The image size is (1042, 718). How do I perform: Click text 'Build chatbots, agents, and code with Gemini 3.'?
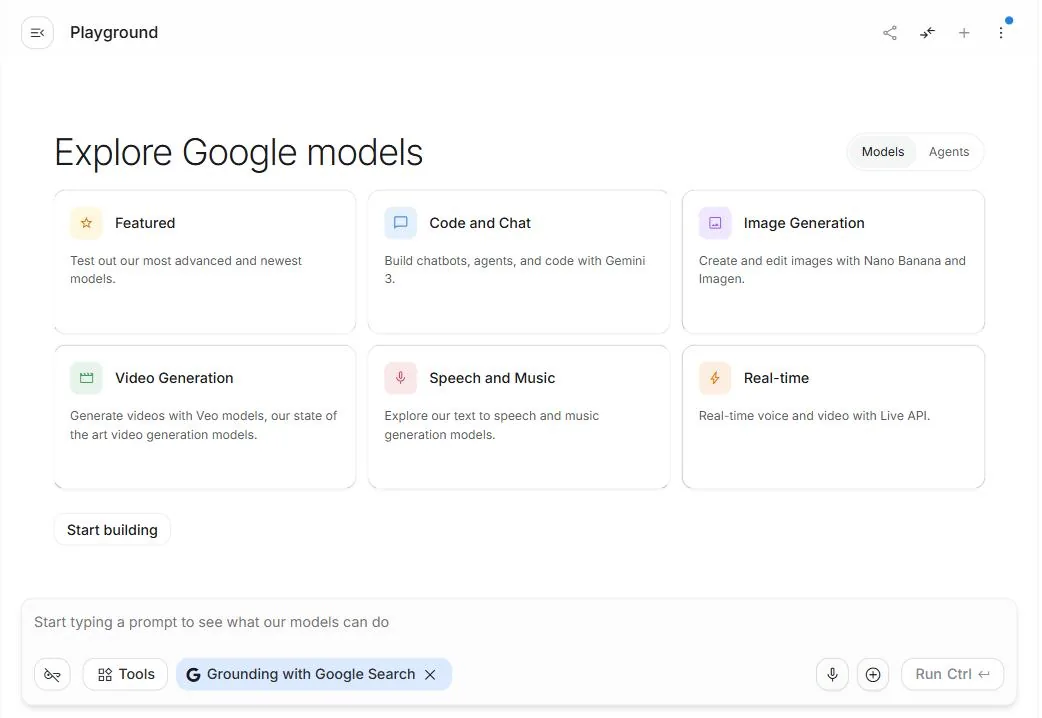[515, 270]
